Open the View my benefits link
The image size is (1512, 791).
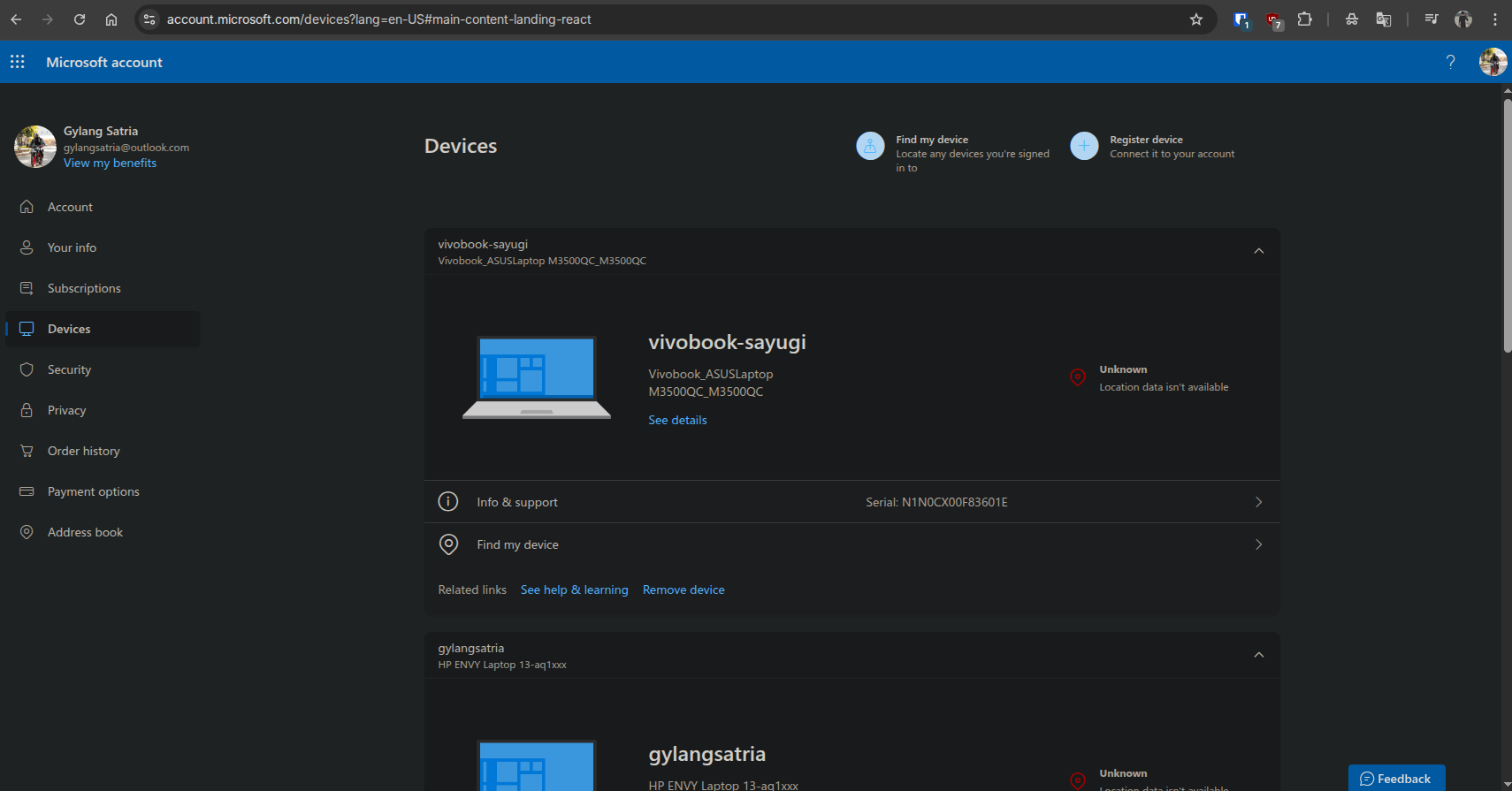coord(110,164)
